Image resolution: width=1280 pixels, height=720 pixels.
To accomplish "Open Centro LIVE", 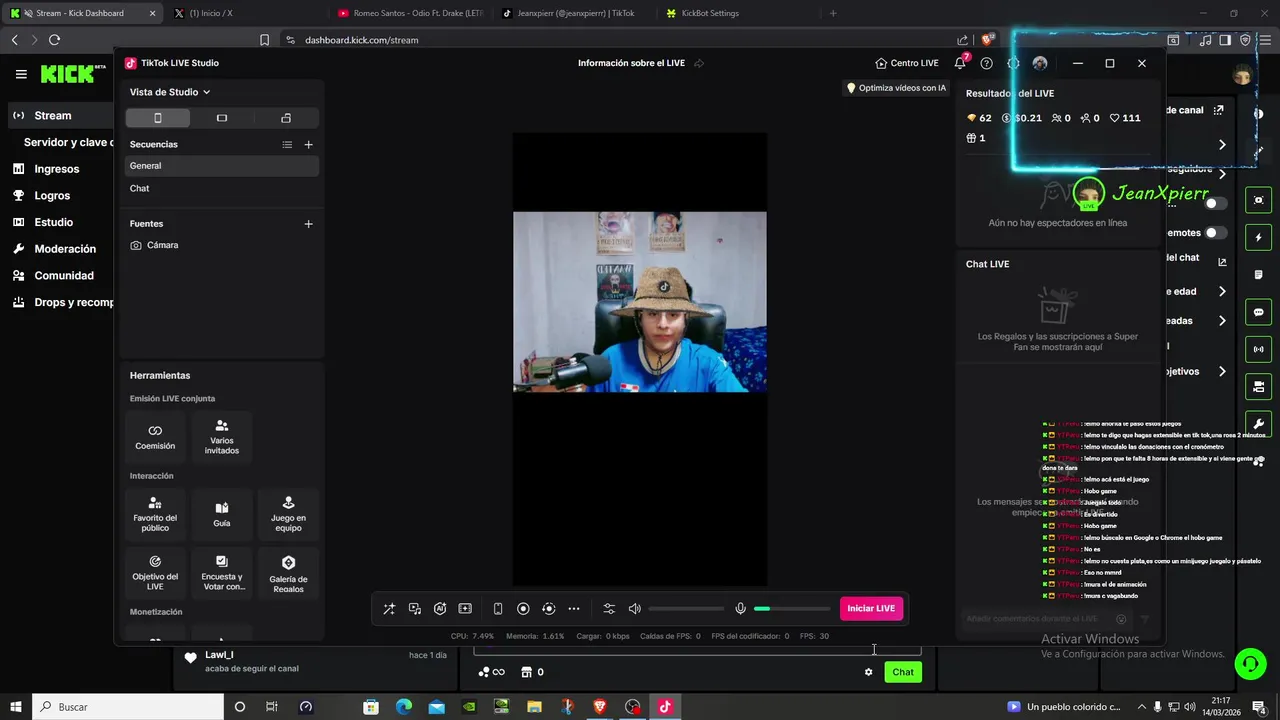I will [x=907, y=63].
